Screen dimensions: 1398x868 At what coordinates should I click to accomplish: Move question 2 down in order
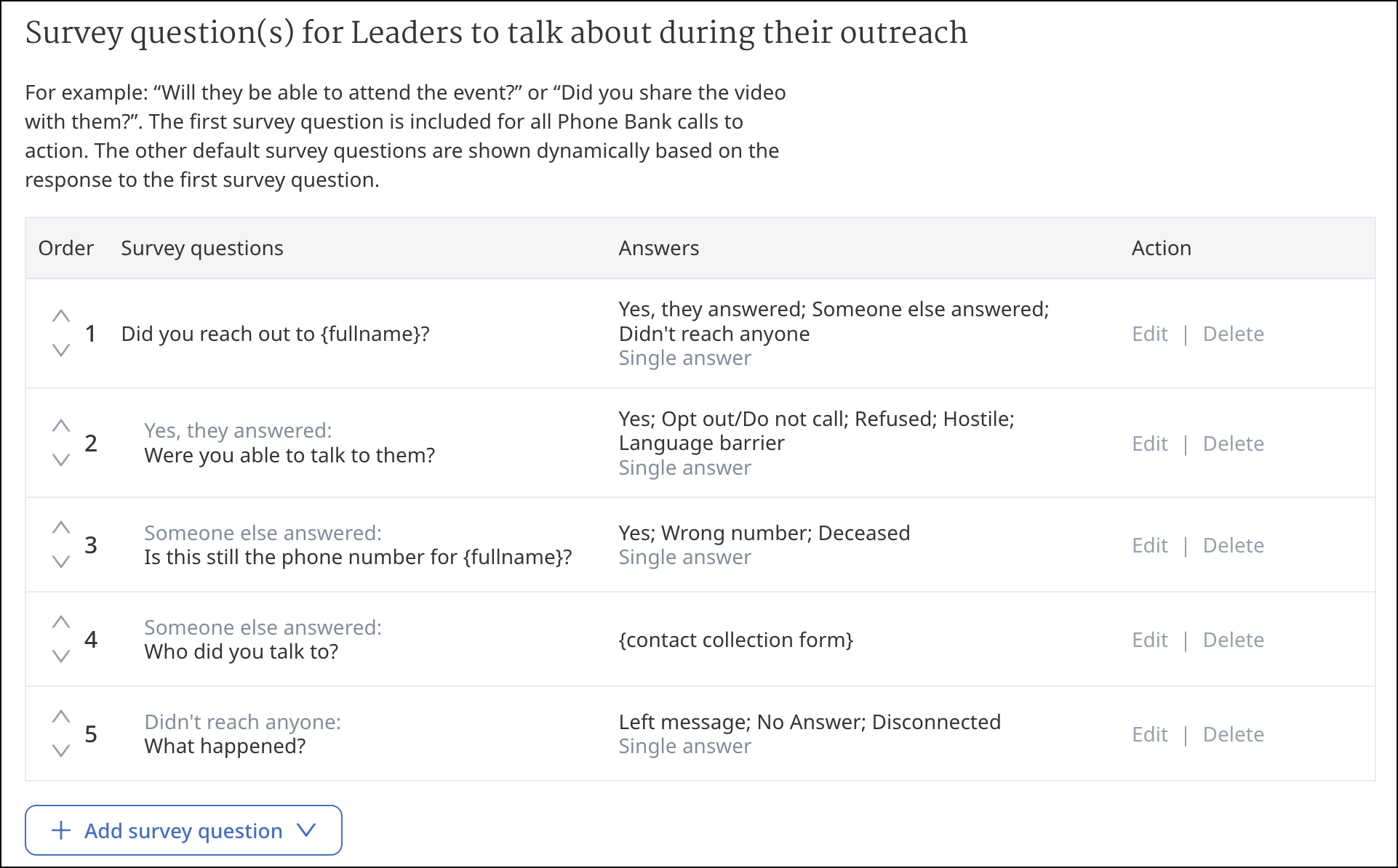pos(61,460)
